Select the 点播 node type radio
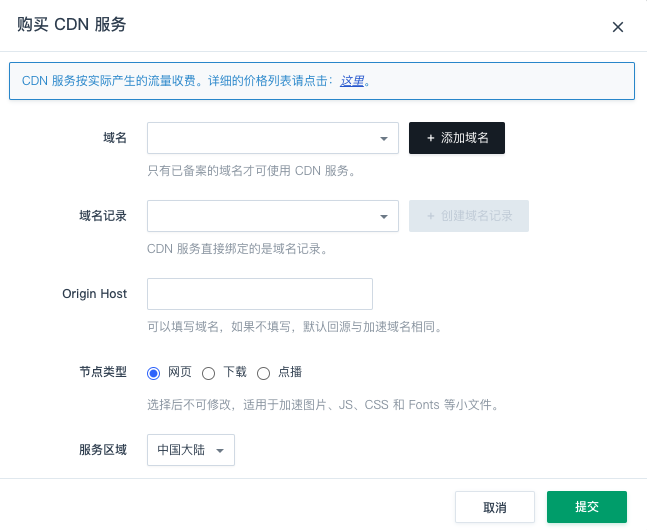 (x=263, y=373)
